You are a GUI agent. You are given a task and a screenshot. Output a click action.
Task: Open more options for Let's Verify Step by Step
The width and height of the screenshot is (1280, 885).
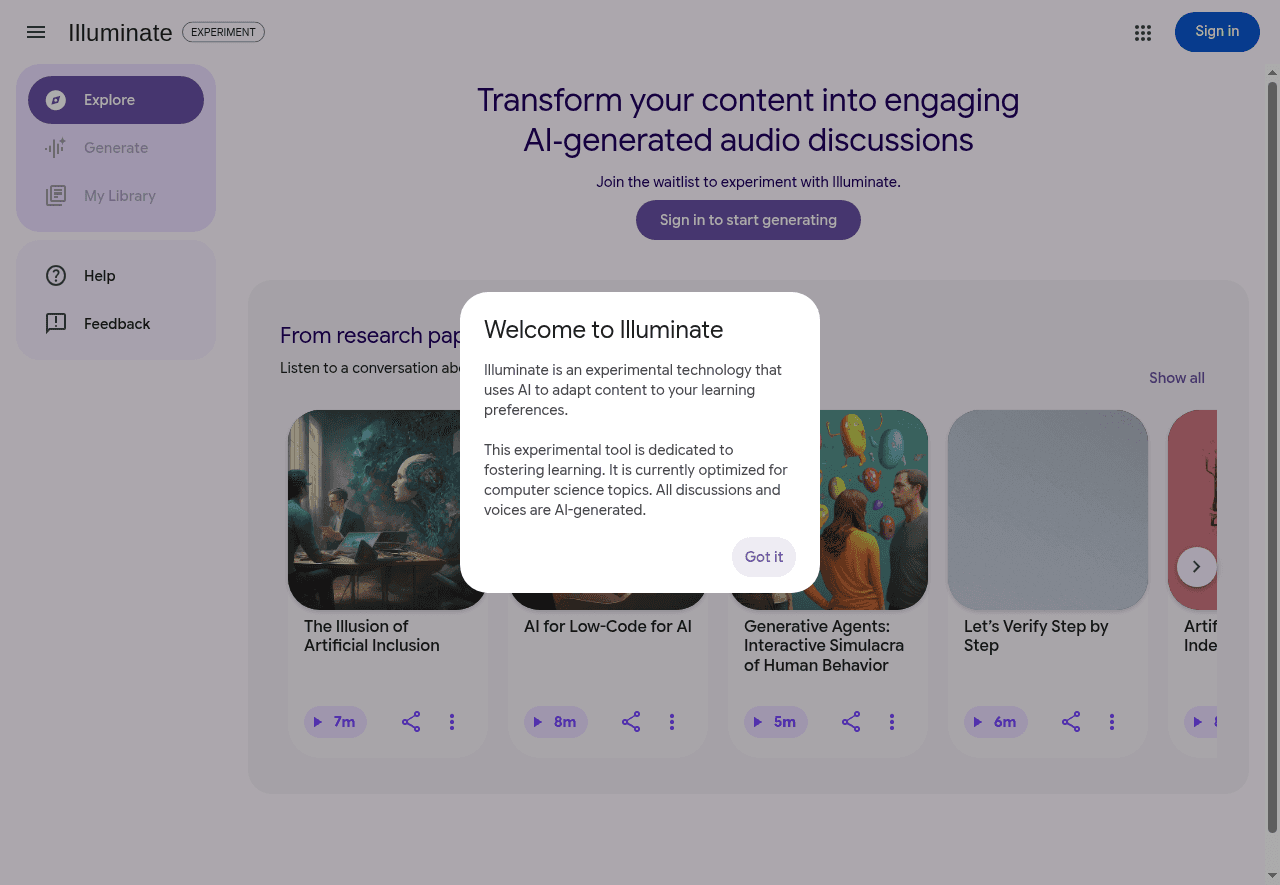tap(1112, 722)
